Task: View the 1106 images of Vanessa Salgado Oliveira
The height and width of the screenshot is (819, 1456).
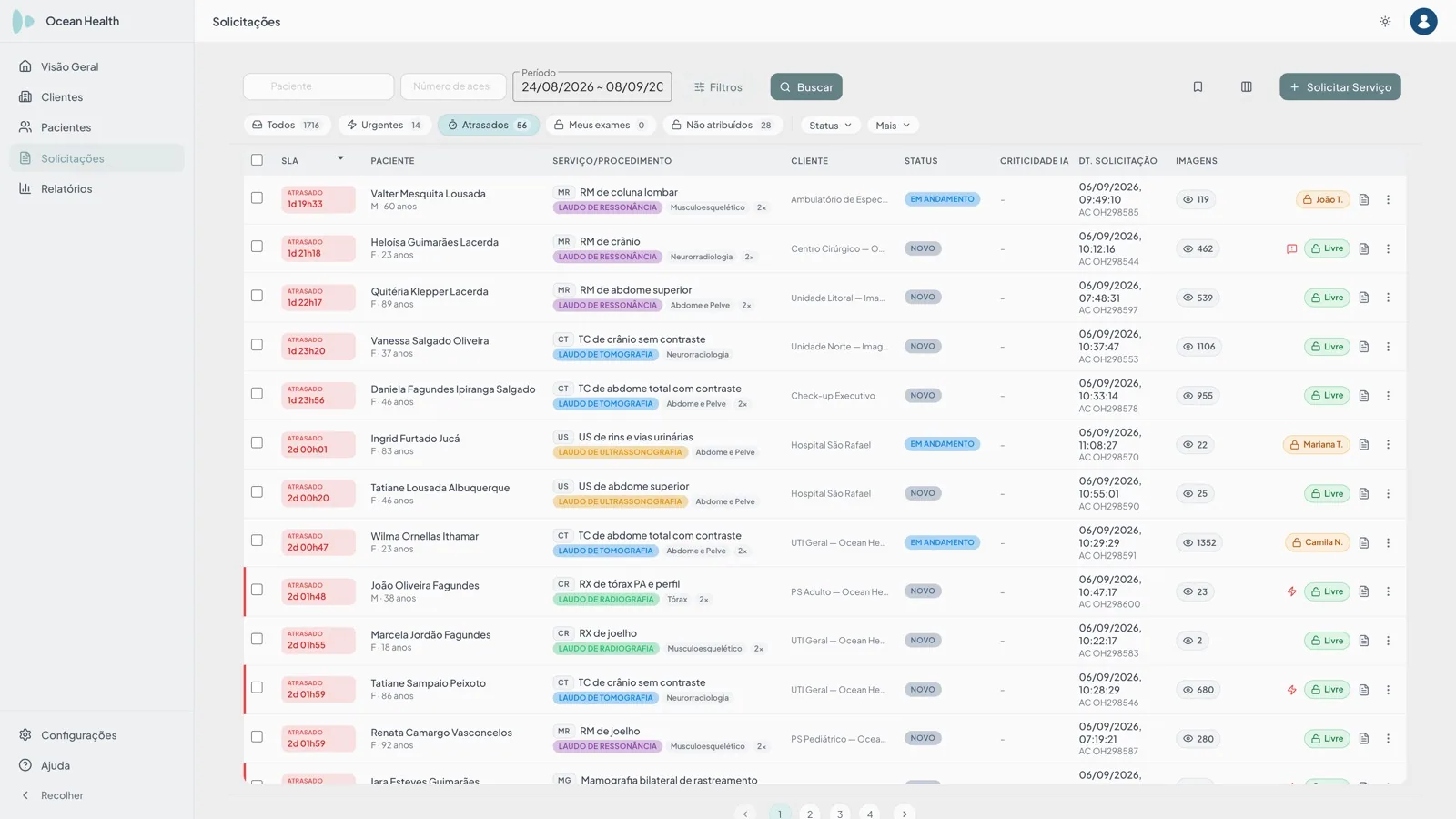Action: pos(1198,347)
